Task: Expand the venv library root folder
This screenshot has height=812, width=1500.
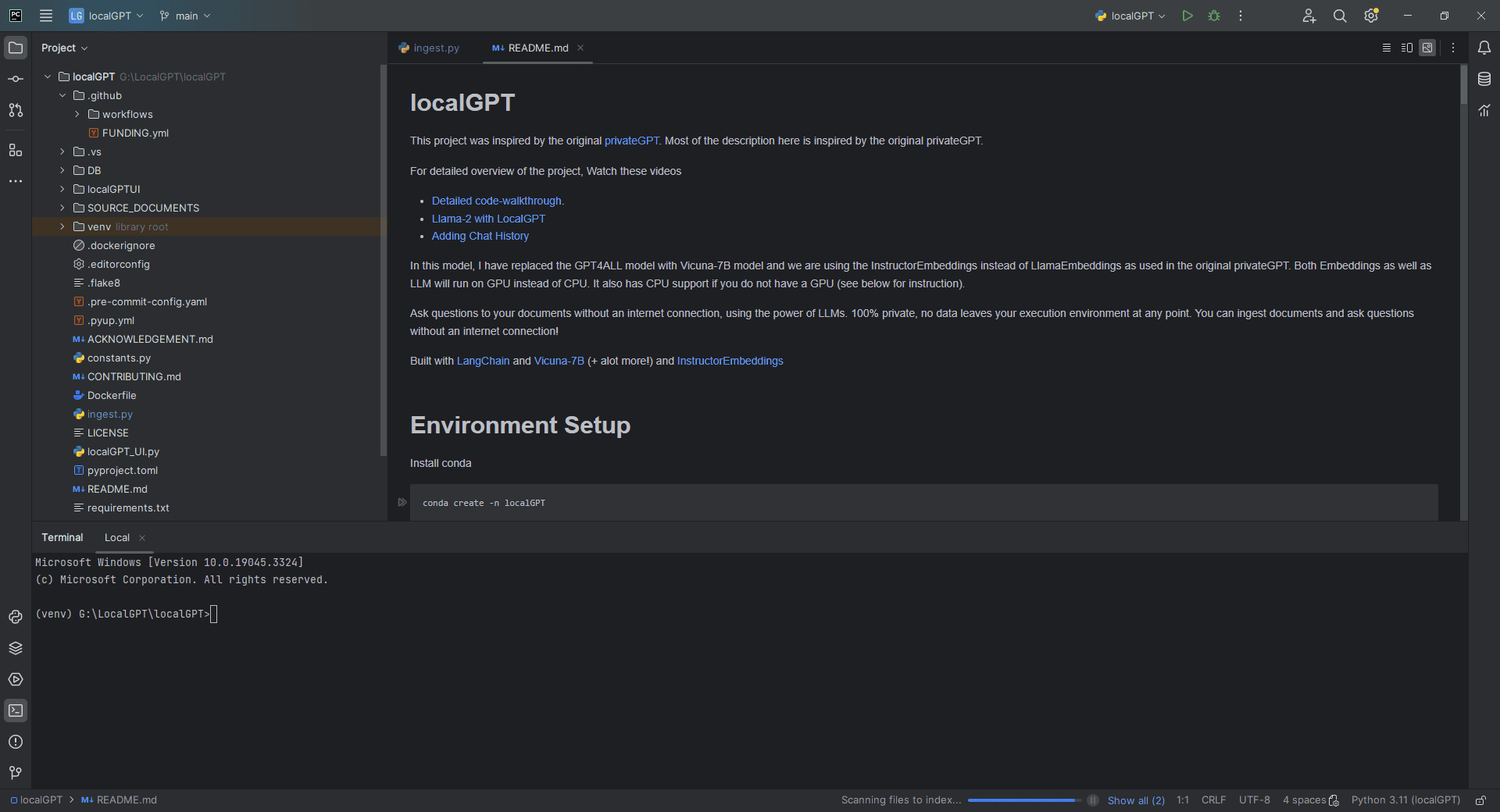Action: [x=62, y=226]
